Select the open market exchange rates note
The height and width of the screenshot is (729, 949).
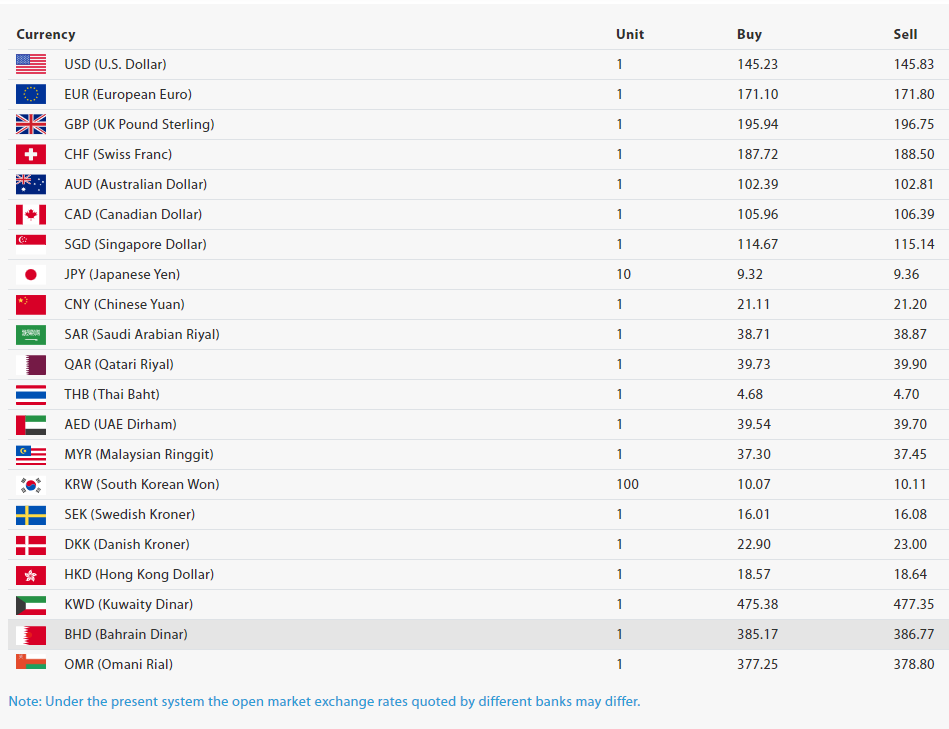click(x=324, y=701)
